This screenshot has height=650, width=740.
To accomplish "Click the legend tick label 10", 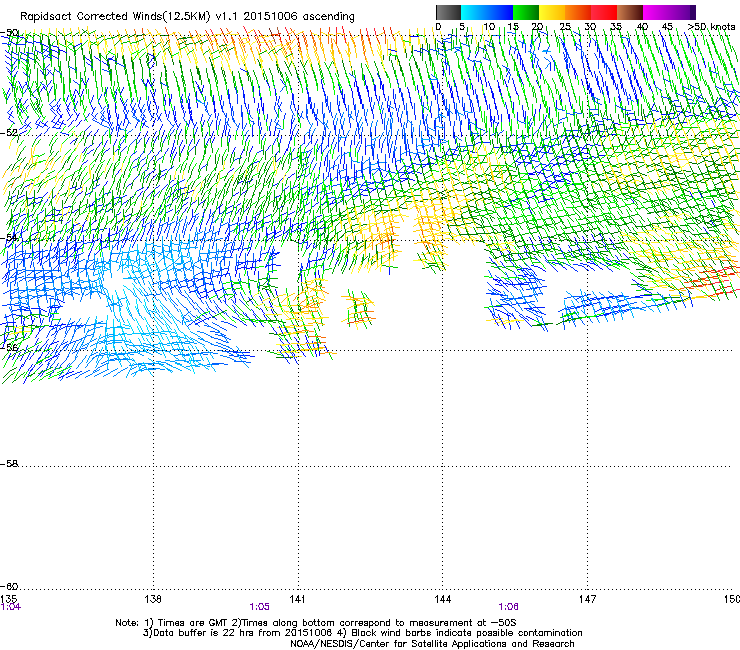I will coord(489,27).
